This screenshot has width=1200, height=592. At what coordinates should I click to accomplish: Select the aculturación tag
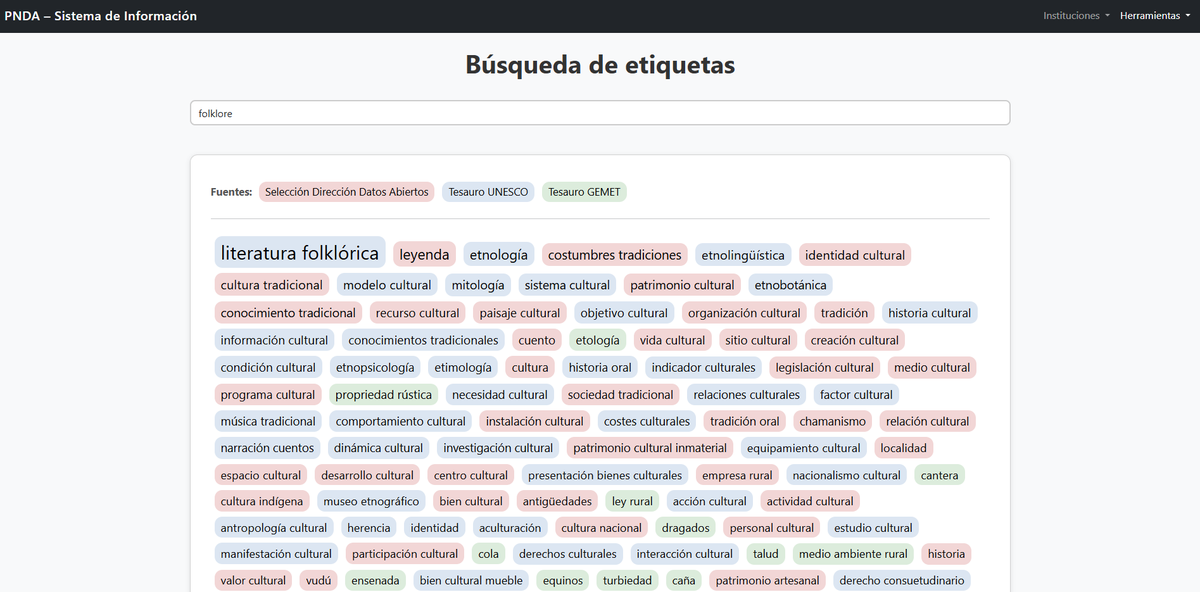pyautogui.click(x=510, y=528)
